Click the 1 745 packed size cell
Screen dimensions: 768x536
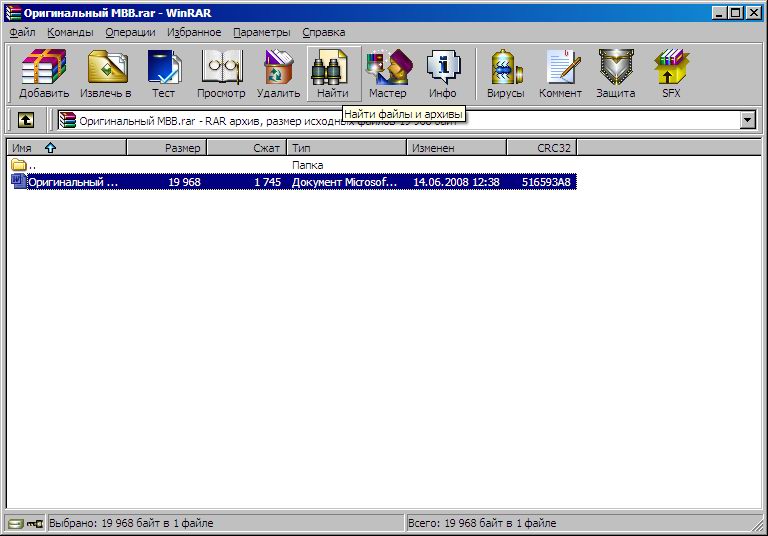pos(267,182)
